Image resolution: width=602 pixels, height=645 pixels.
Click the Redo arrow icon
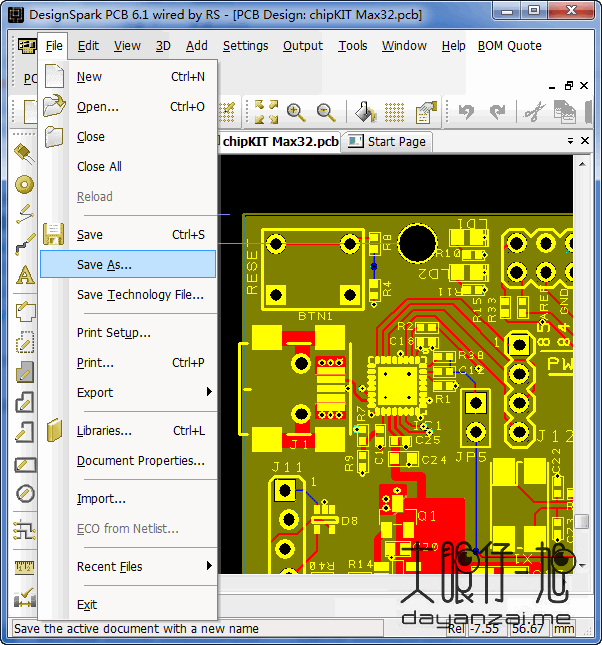pyautogui.click(x=497, y=112)
